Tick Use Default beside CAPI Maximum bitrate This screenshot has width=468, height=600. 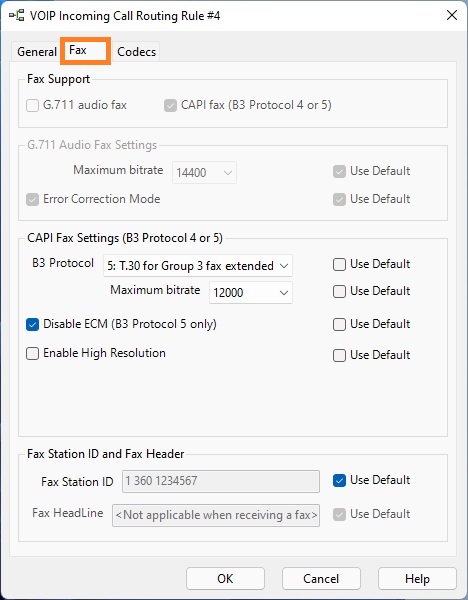point(339,292)
